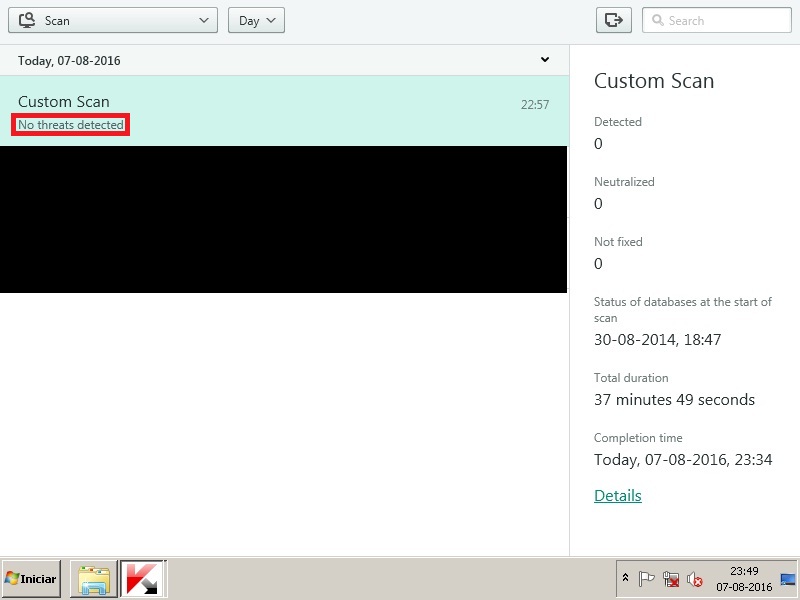Open the action center flag icon
This screenshot has width=800, height=600.
pyautogui.click(x=646, y=578)
